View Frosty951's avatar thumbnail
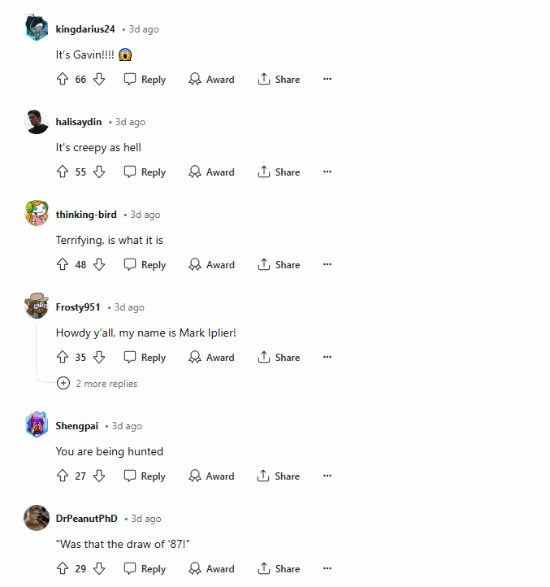Viewport: 550px width, 587px height. [37, 306]
